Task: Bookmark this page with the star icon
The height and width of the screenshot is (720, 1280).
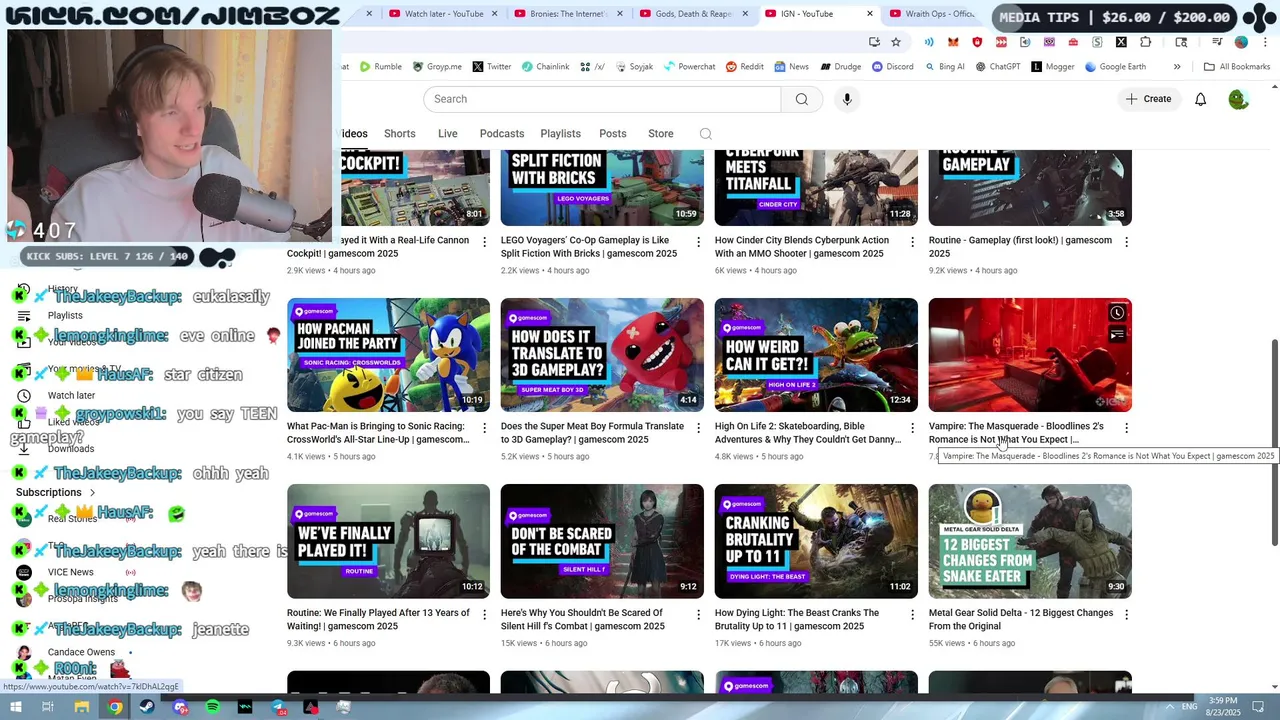Action: 896,42
